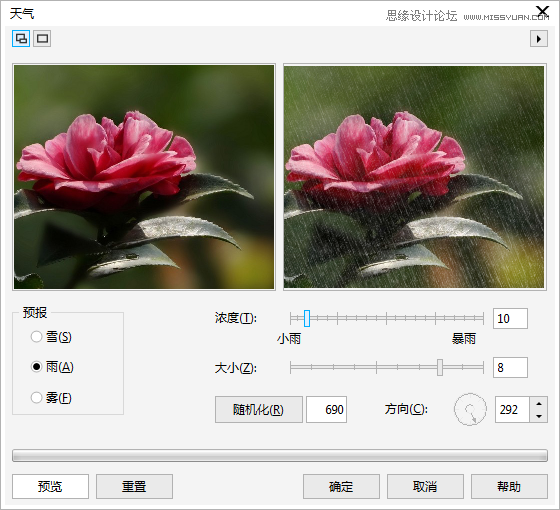
Task: Click the 方向(C): label
Action: 406,409
